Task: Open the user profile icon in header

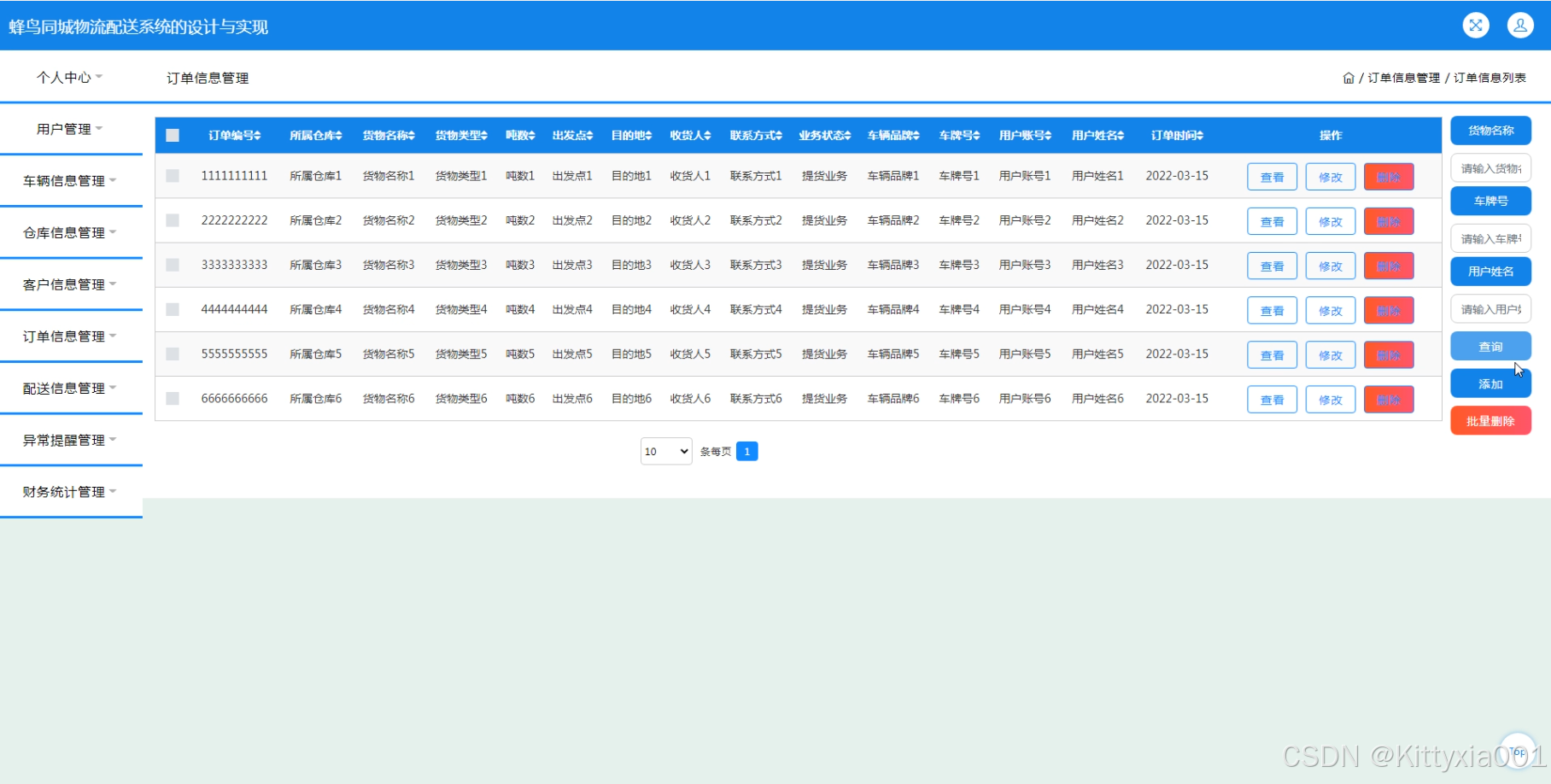Action: point(1520,26)
